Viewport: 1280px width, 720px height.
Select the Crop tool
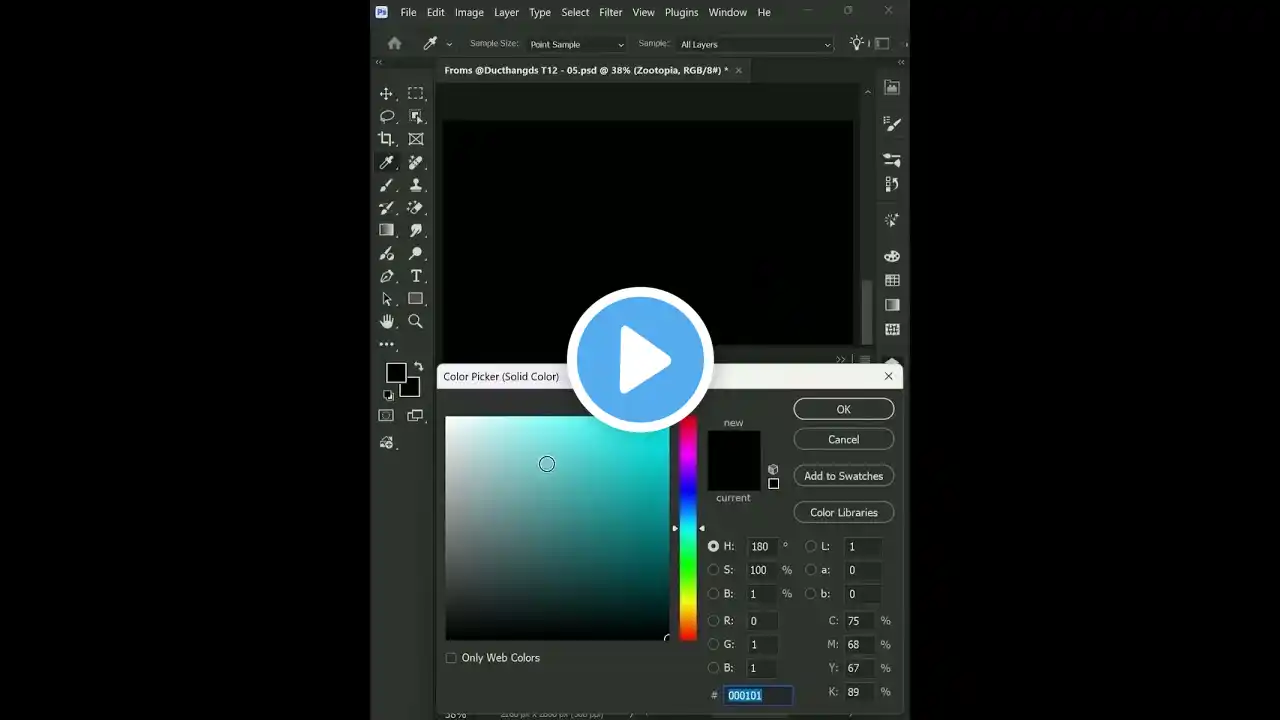tap(386, 139)
